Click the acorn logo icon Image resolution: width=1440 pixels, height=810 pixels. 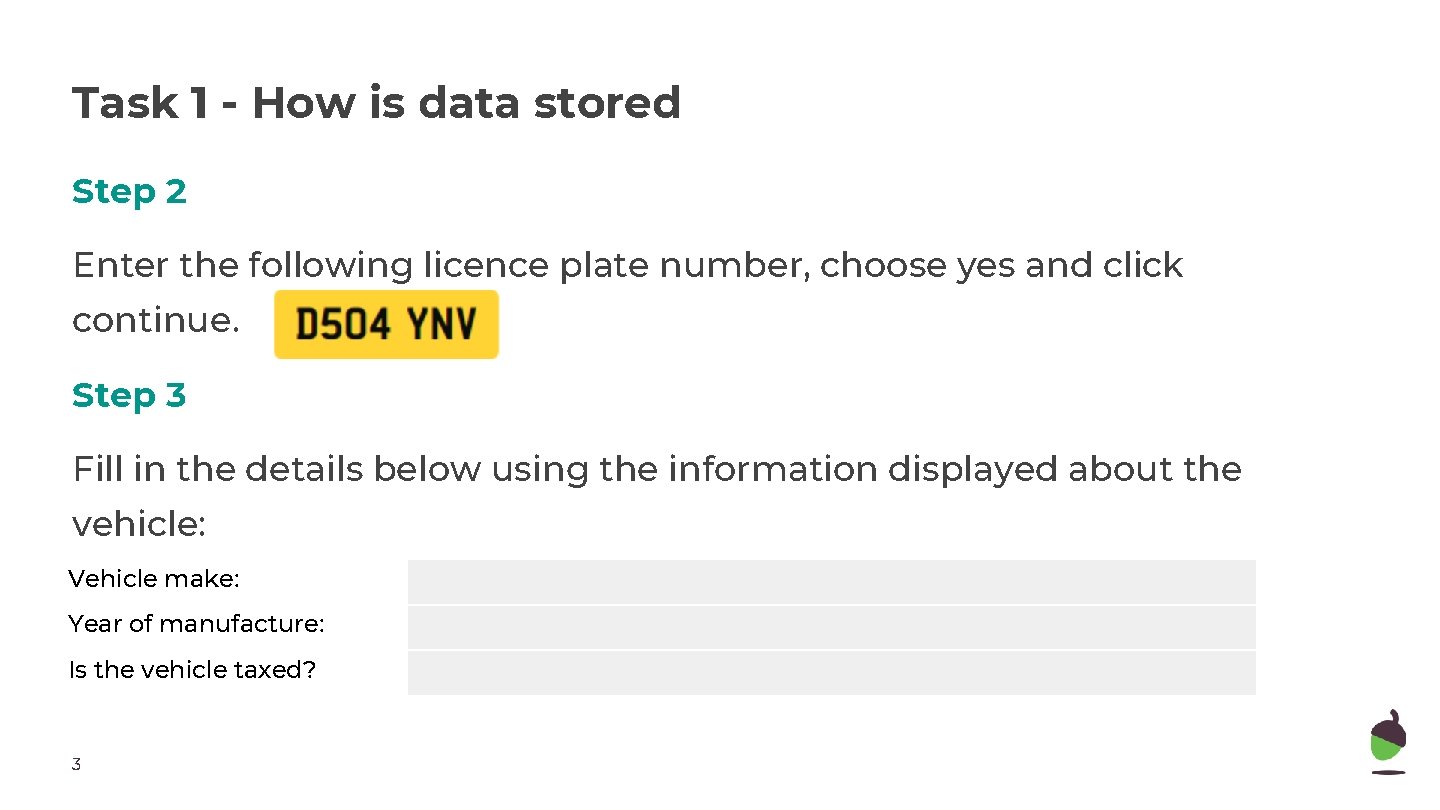pos(1388,741)
